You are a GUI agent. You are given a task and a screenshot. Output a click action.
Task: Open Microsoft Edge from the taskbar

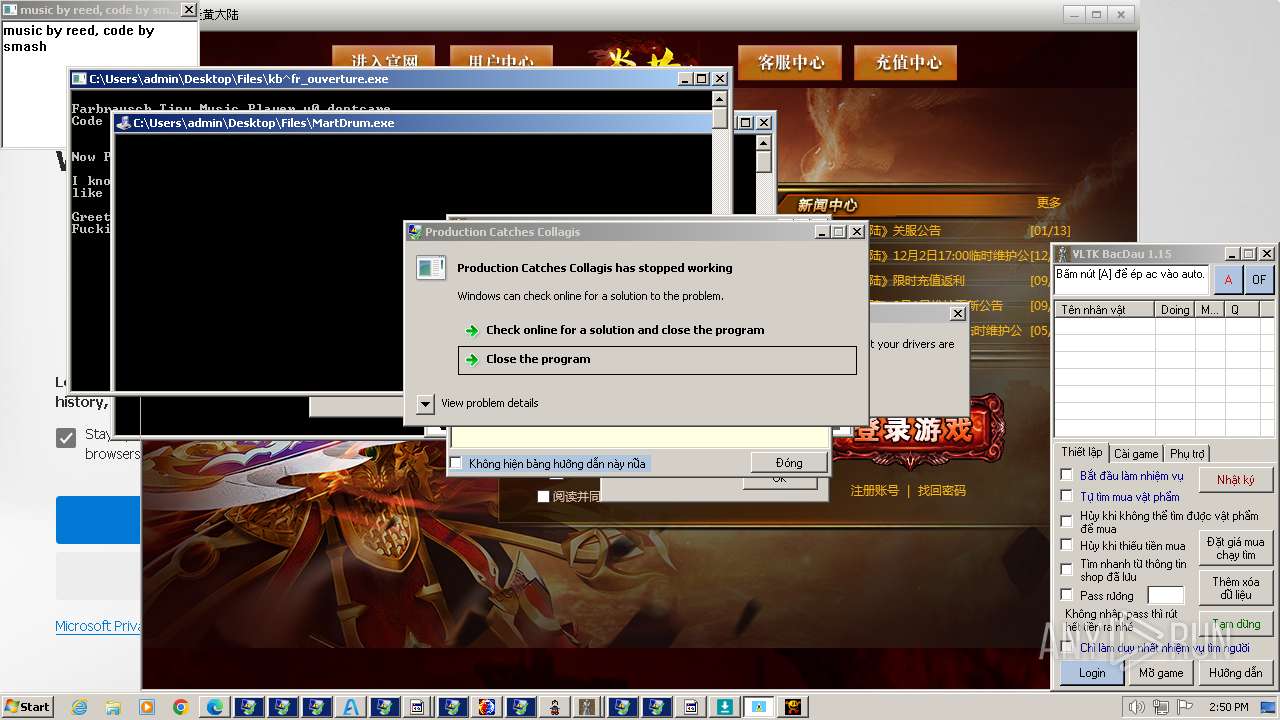pos(215,707)
